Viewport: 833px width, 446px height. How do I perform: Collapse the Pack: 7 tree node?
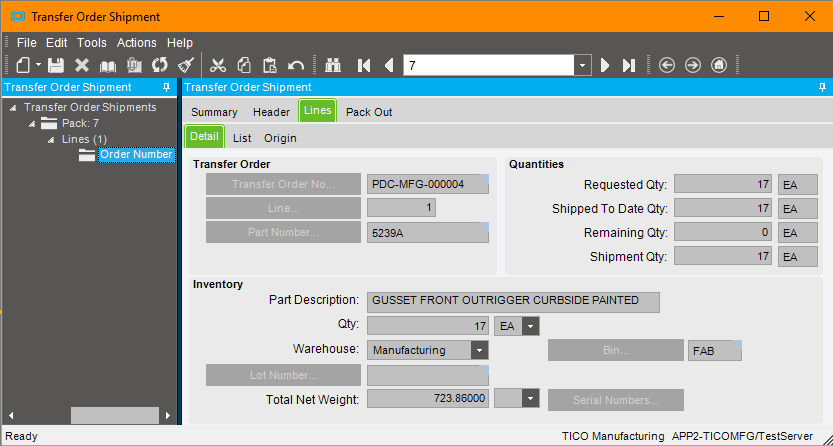(x=32, y=124)
